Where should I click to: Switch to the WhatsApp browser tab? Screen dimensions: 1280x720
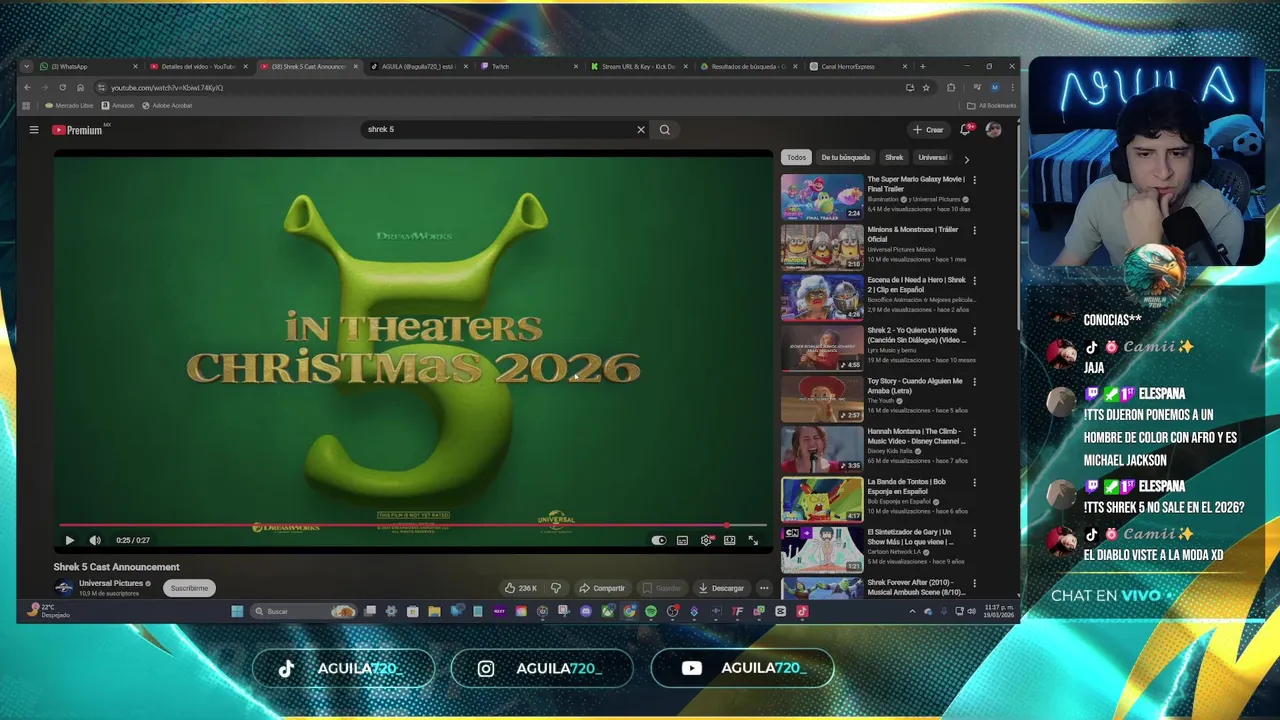[88, 66]
